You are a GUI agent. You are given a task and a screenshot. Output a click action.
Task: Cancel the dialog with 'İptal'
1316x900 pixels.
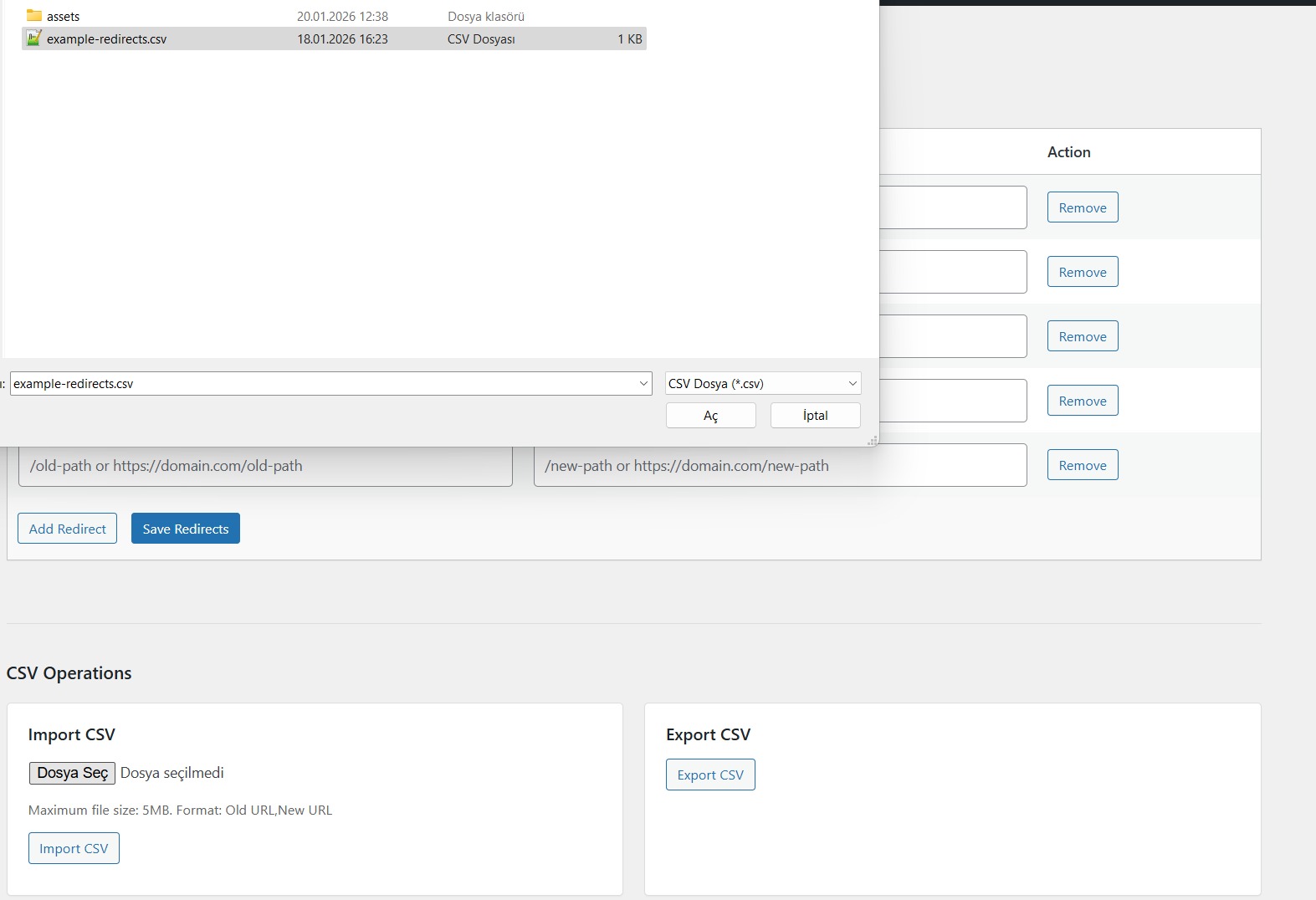tap(816, 416)
